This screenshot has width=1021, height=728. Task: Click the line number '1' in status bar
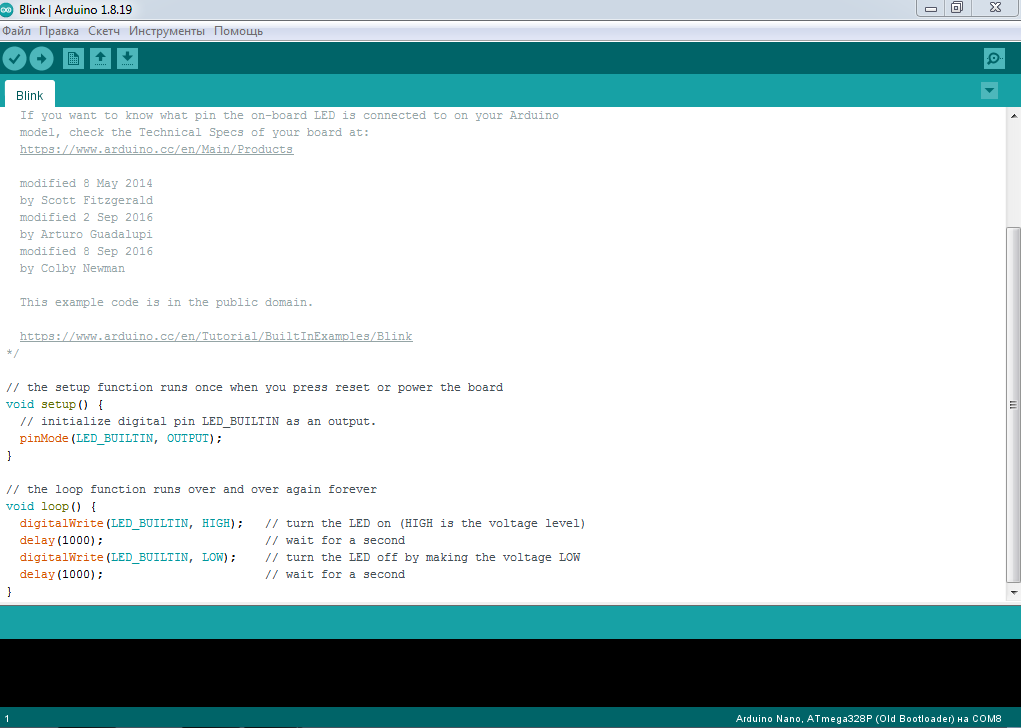point(7,719)
